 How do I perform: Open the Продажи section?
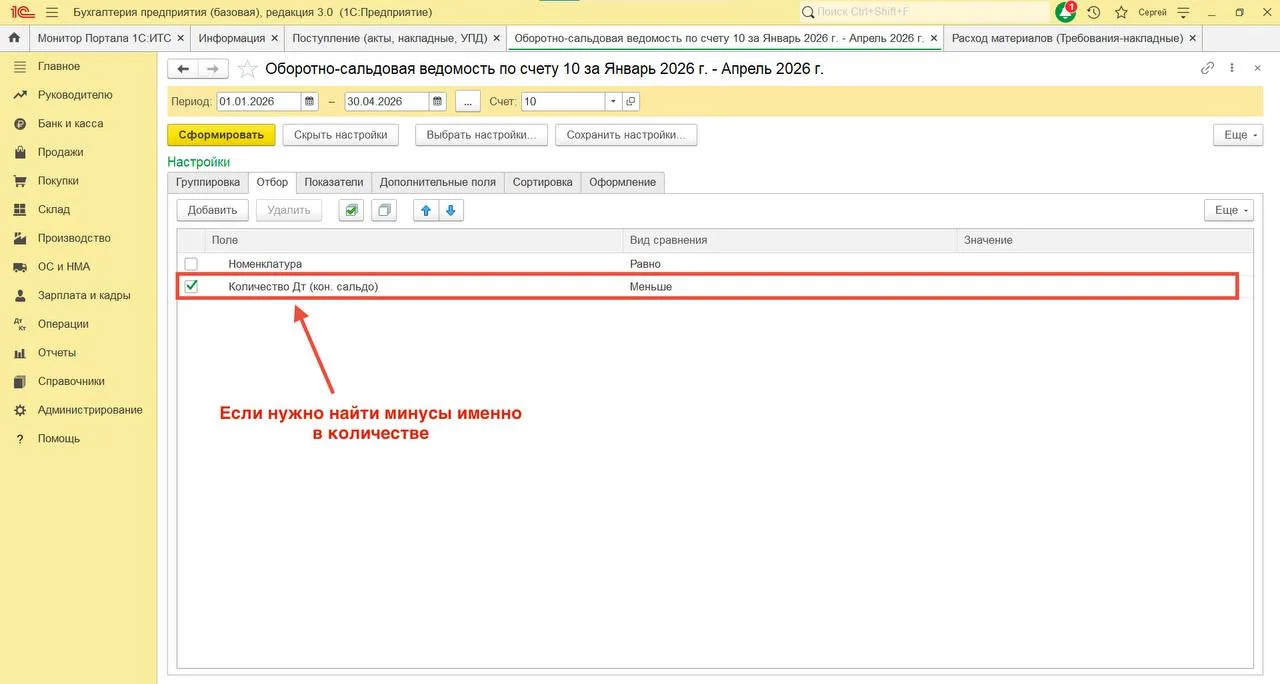pos(61,152)
